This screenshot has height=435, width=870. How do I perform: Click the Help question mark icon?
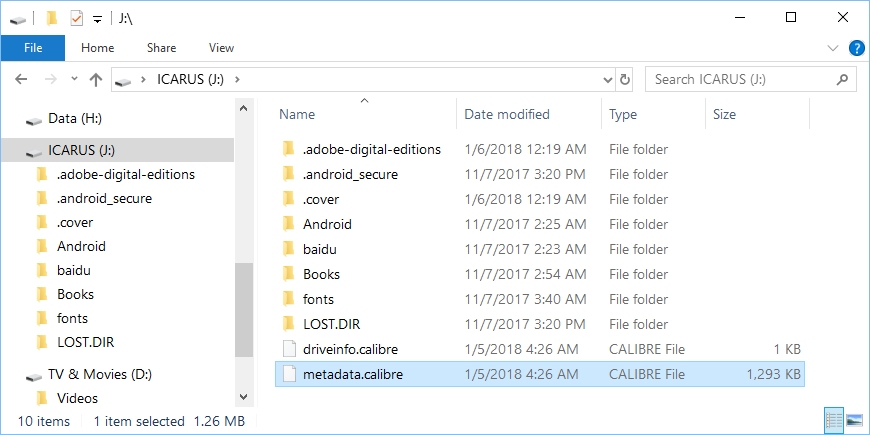click(x=856, y=48)
